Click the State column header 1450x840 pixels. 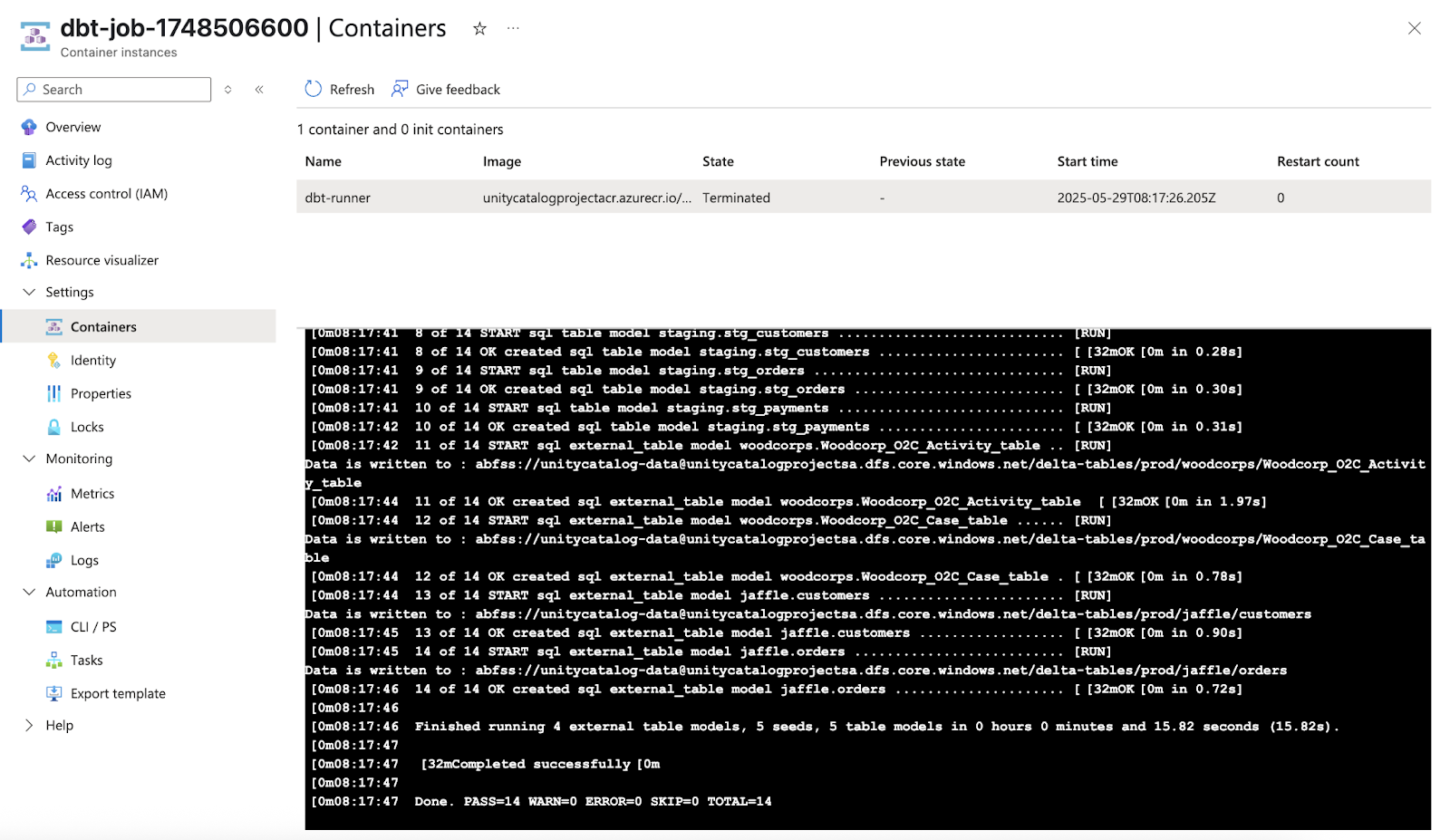coord(718,161)
